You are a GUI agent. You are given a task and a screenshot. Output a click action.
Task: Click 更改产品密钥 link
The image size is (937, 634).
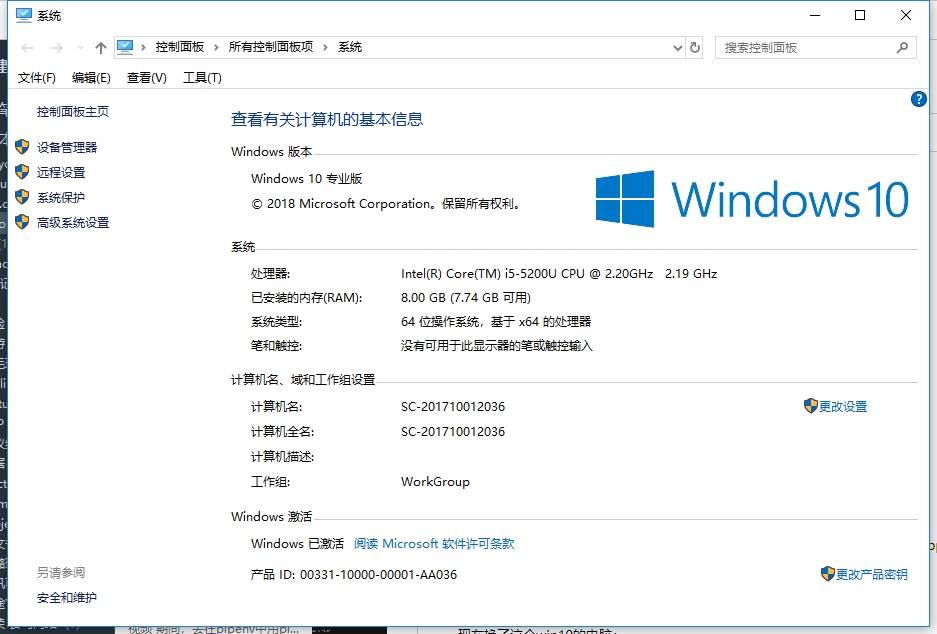[x=871, y=575]
